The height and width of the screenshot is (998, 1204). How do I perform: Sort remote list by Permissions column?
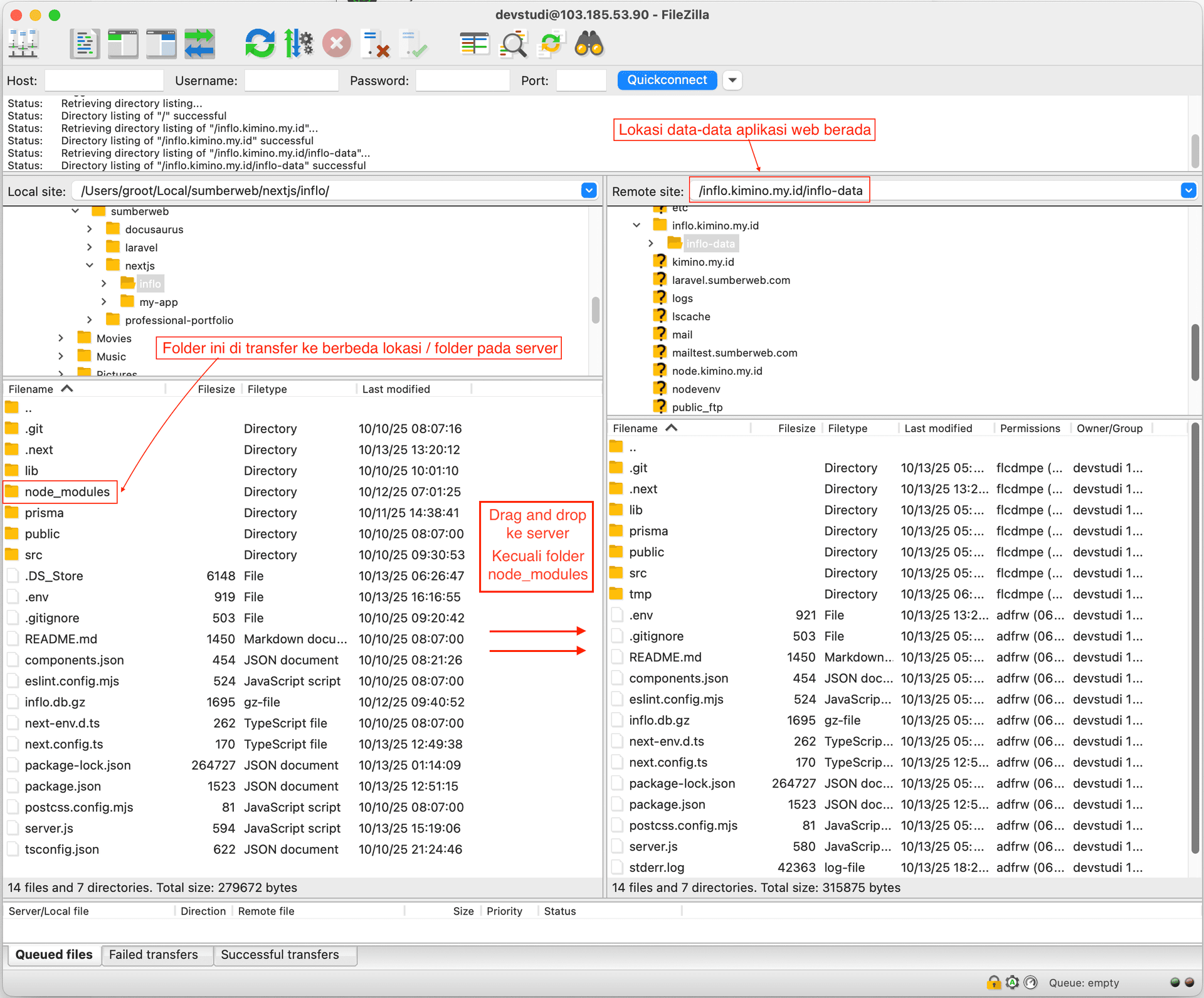click(x=1030, y=428)
